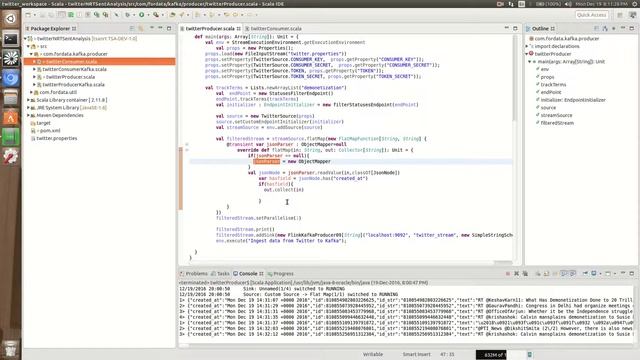Expand twitterProducerKafka.scala tree node
This screenshot has height=360, width=640.
point(34,84)
